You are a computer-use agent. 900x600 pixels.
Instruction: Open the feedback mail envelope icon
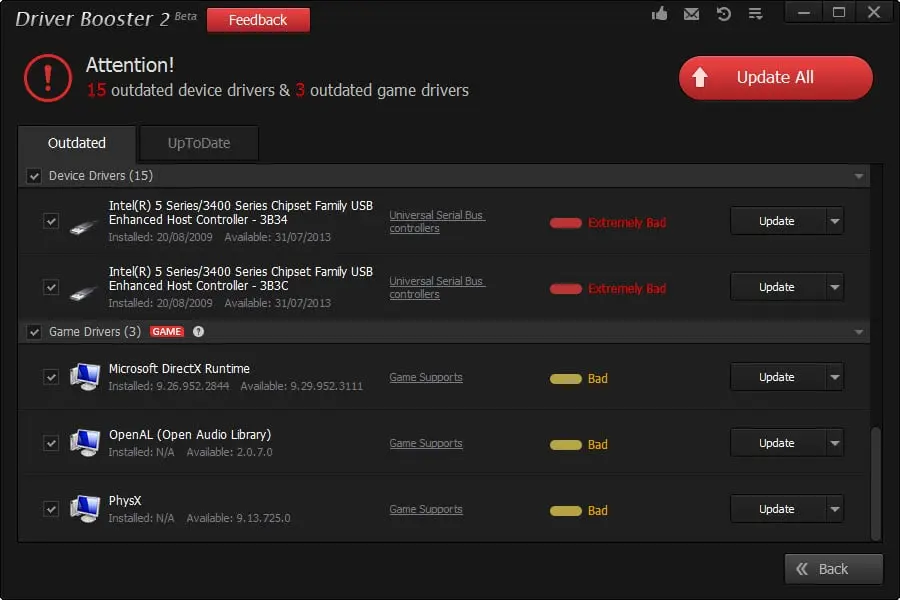pos(691,14)
